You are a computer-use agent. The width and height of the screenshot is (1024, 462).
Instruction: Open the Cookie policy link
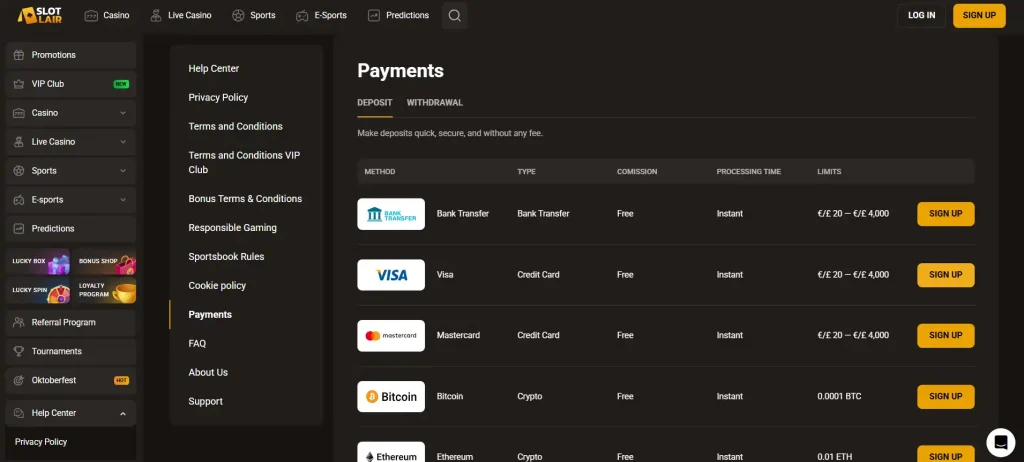click(217, 286)
